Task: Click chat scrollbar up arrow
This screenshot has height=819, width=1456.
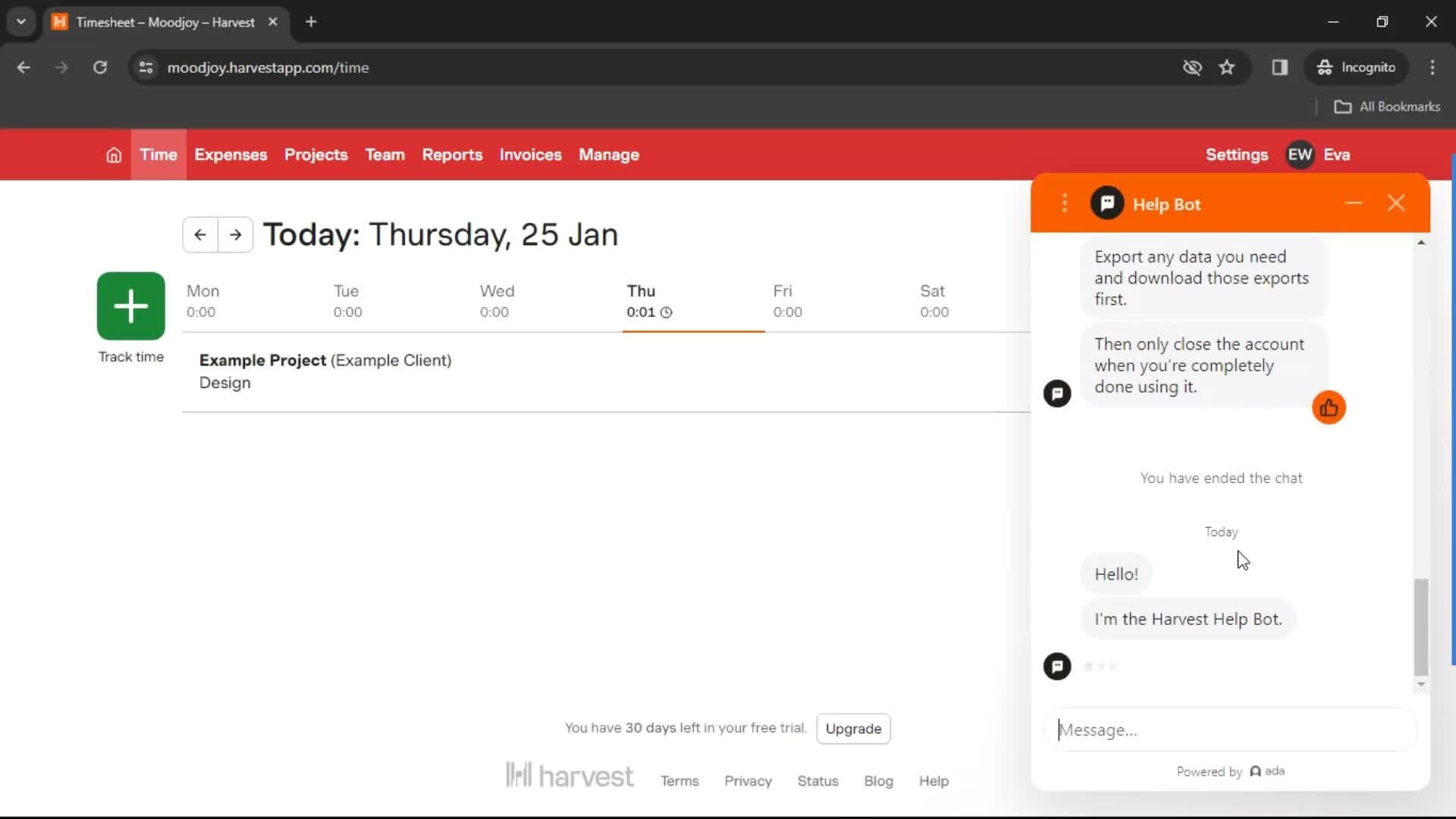Action: coord(1421,243)
